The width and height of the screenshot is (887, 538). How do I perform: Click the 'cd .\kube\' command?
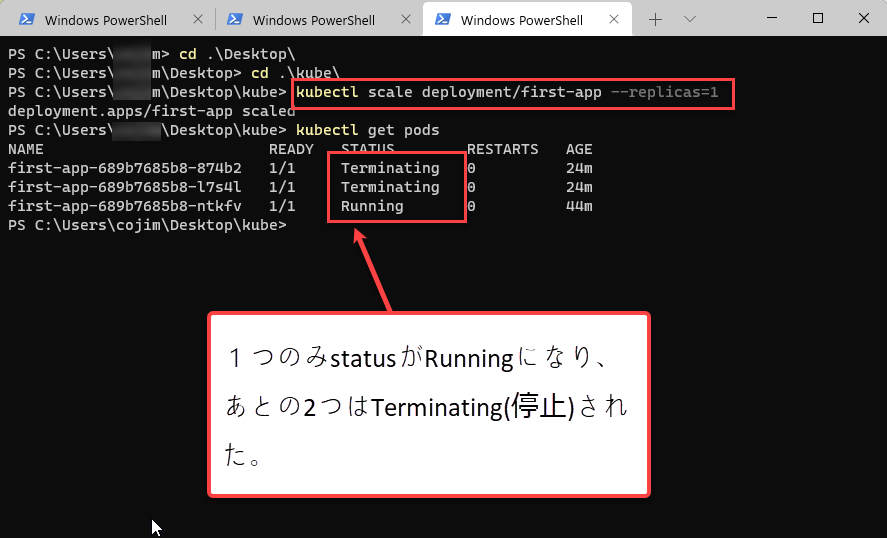pyautogui.click(x=295, y=73)
